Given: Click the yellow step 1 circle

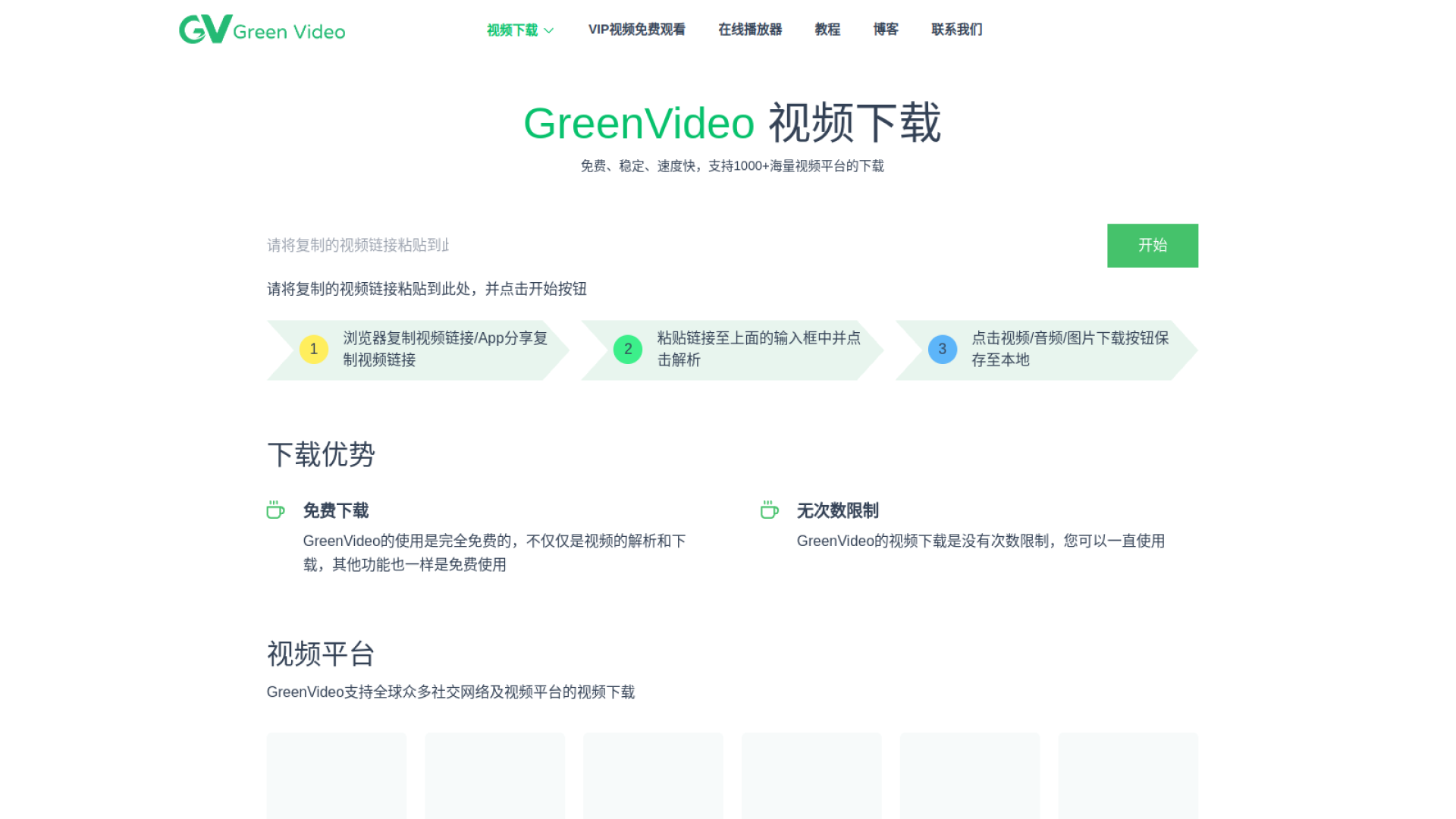Looking at the screenshot, I should [313, 350].
